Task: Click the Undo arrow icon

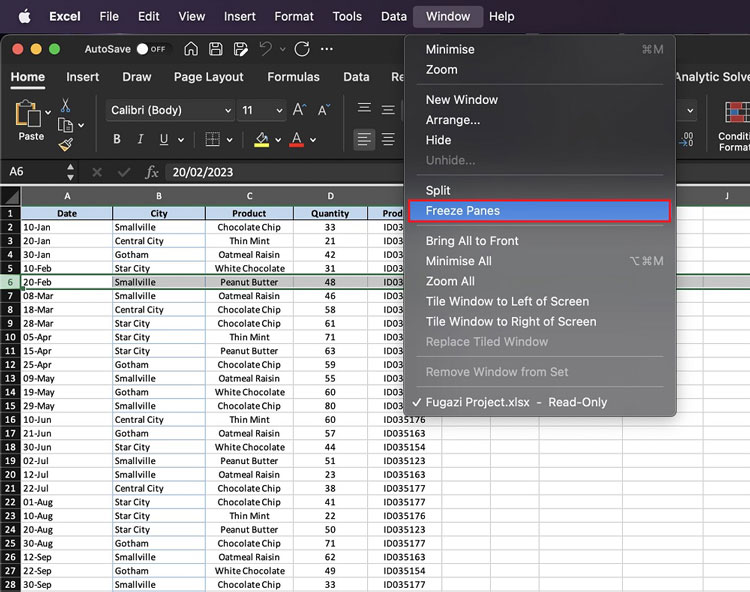Action: coord(265,49)
